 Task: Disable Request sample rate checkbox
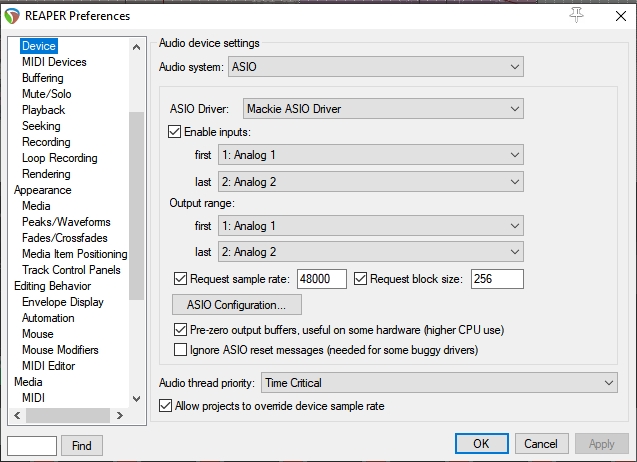pos(181,279)
